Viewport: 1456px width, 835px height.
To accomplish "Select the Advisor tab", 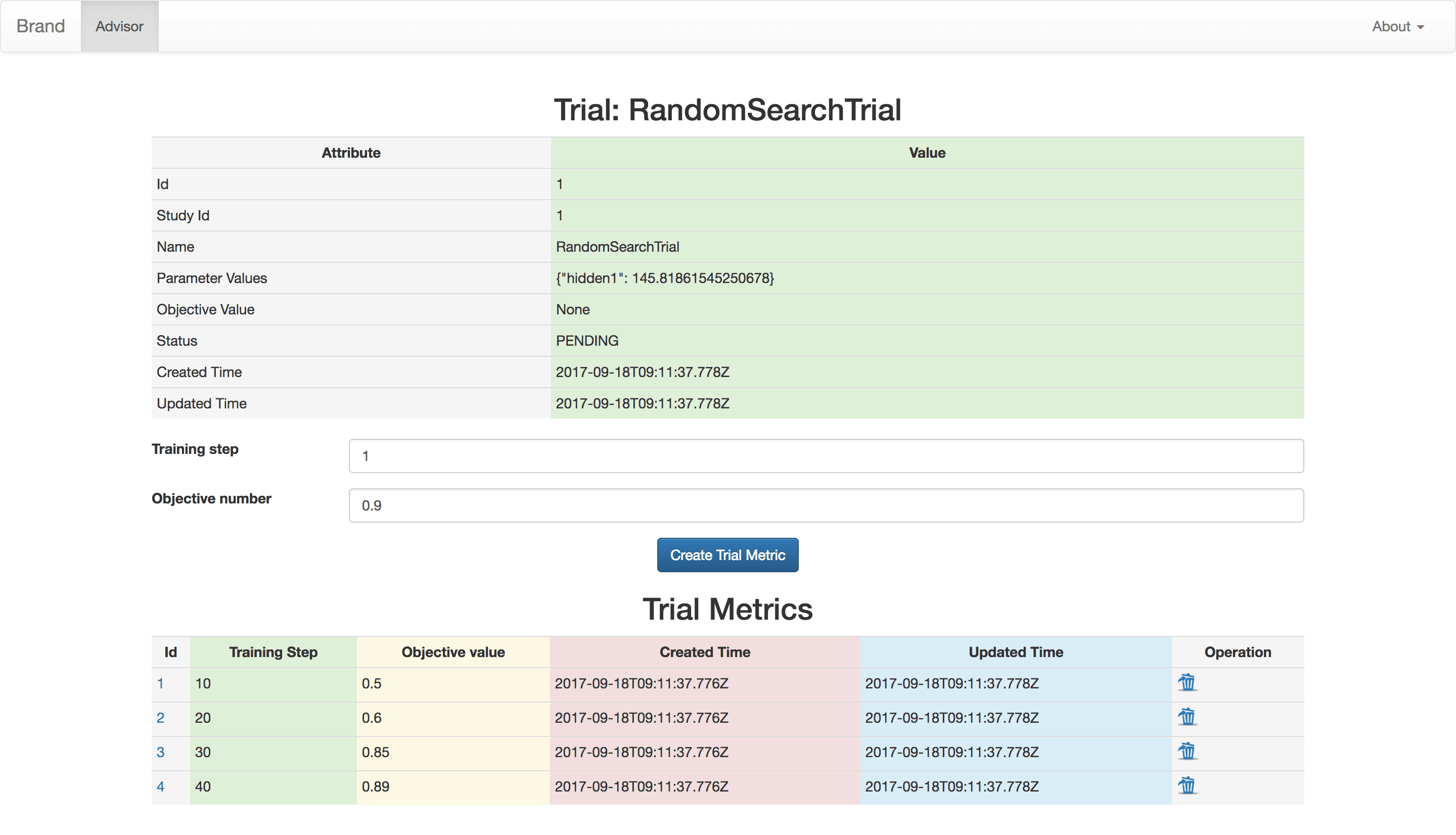I will [x=117, y=26].
